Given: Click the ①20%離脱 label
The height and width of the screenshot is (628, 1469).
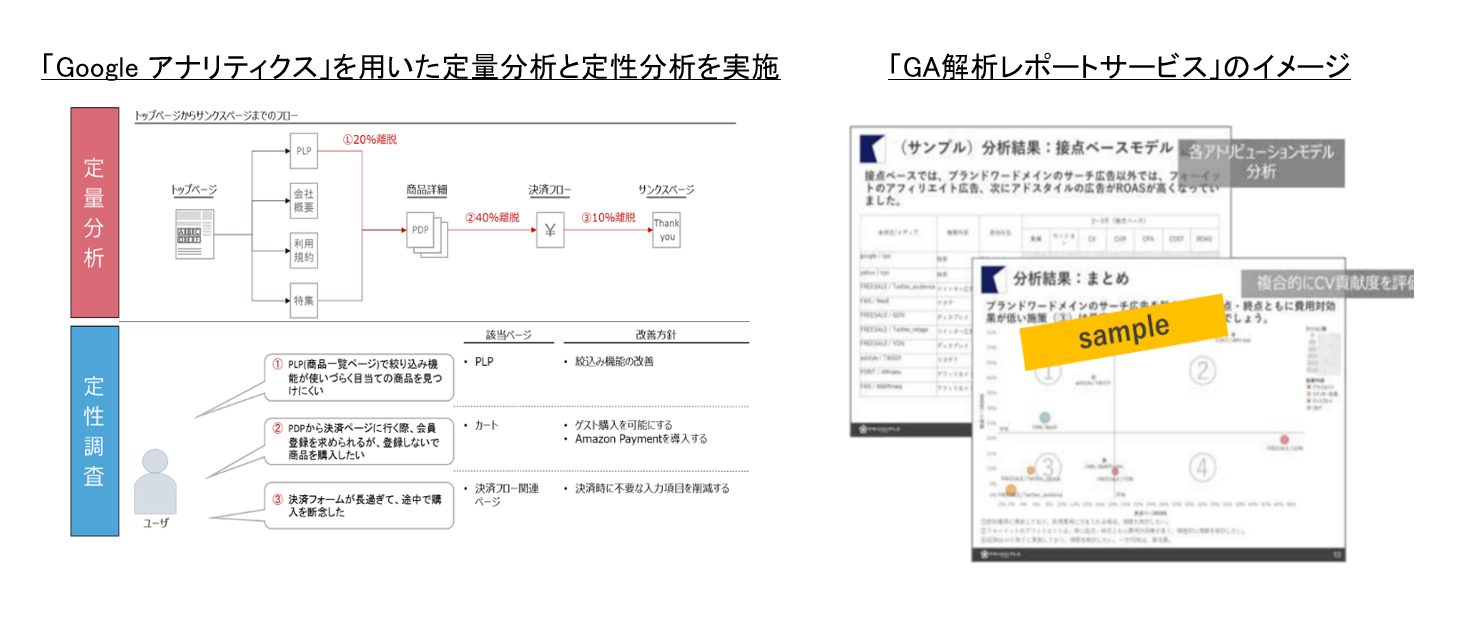Looking at the screenshot, I should click(370, 140).
